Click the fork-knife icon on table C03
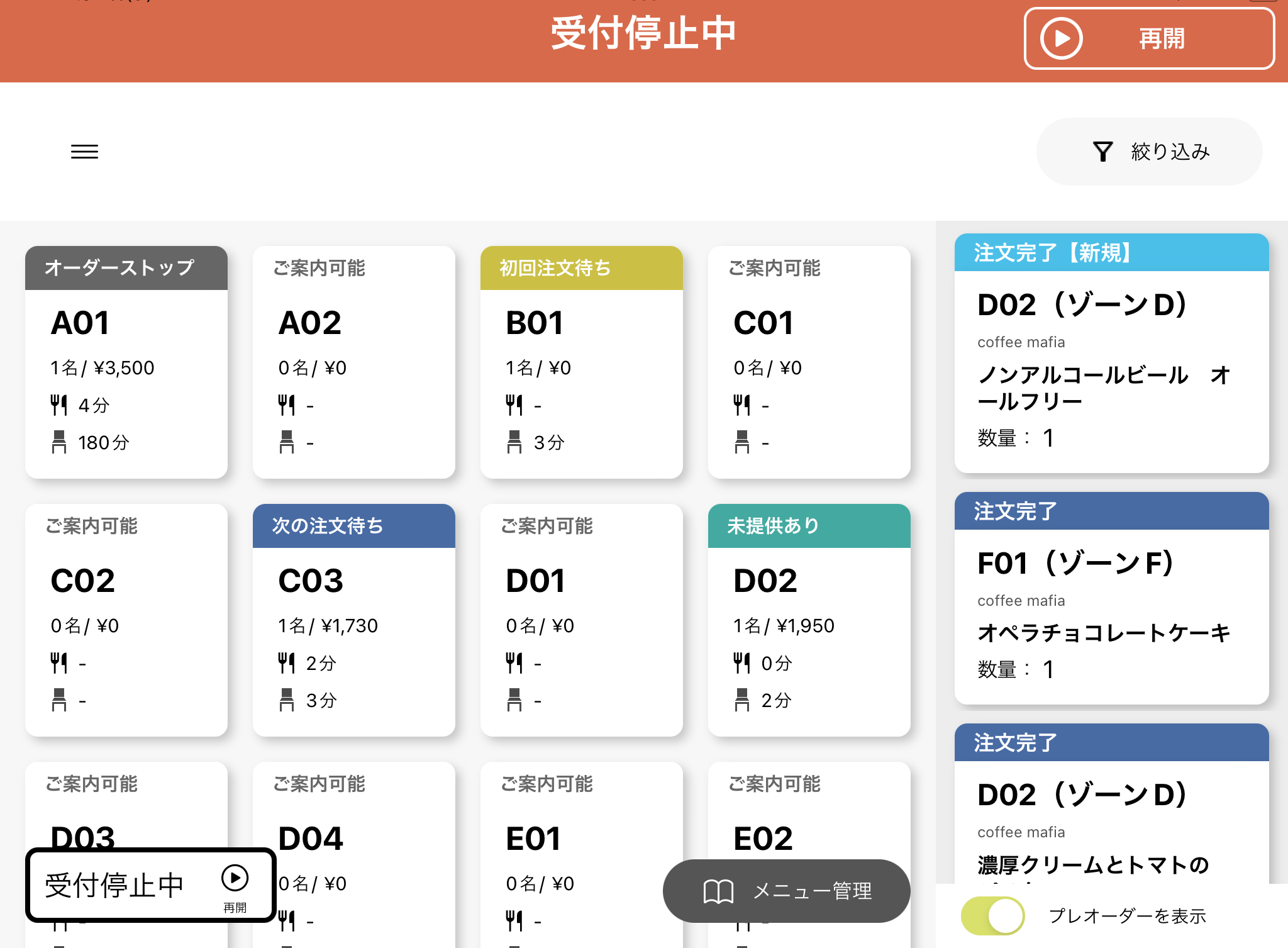 click(x=286, y=663)
